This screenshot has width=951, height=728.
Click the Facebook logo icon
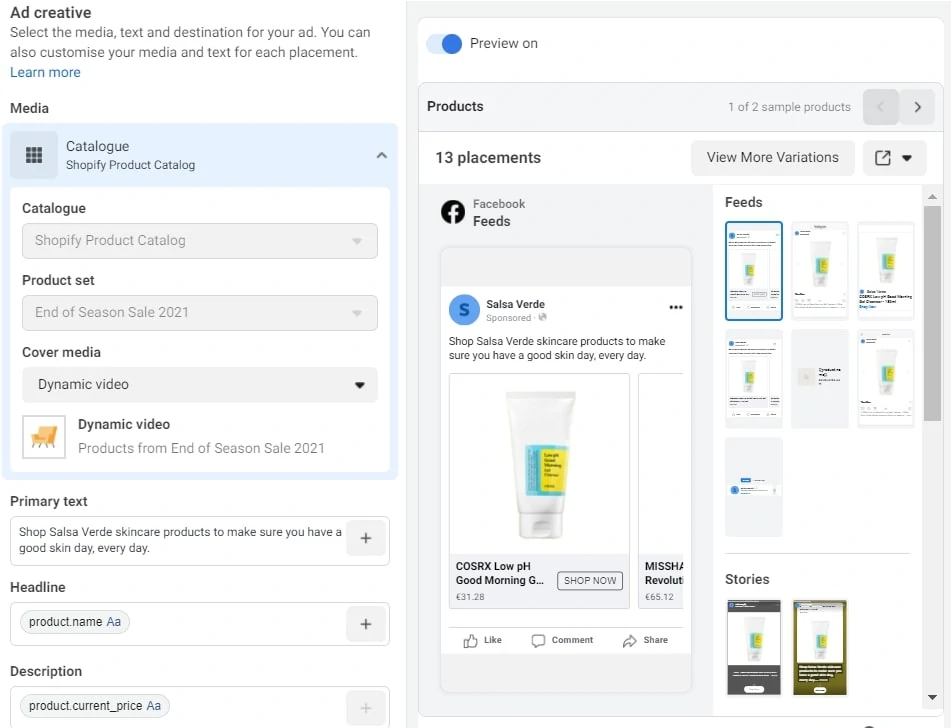[x=453, y=212]
